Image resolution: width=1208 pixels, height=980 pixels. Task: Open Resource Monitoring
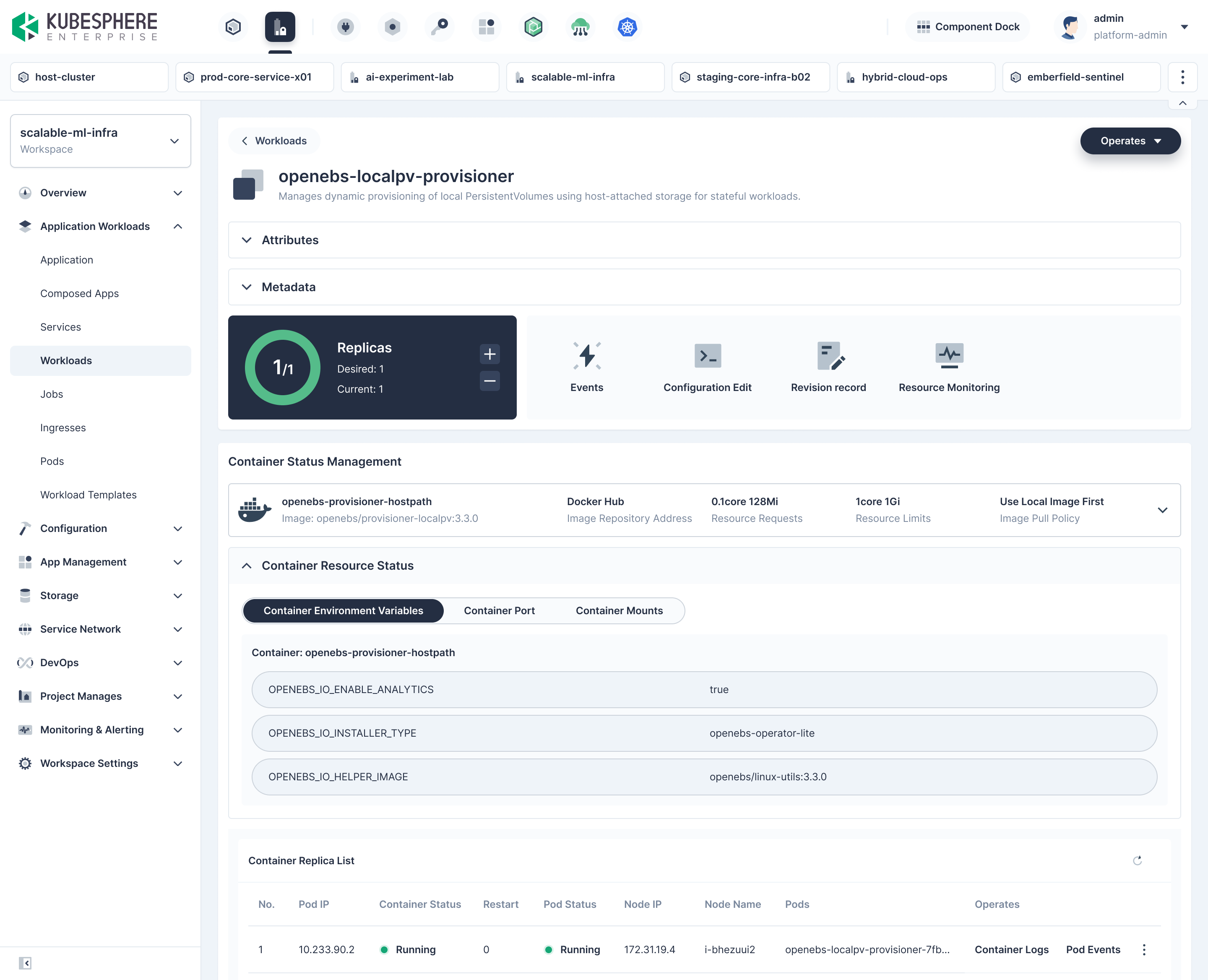click(949, 367)
